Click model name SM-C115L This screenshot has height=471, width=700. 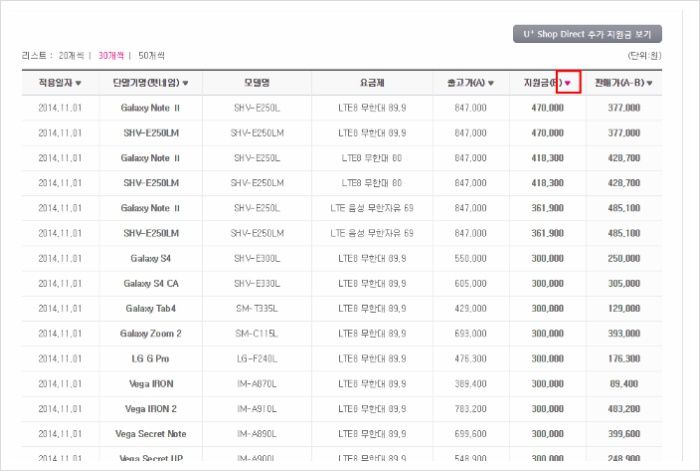pyautogui.click(x=257, y=333)
